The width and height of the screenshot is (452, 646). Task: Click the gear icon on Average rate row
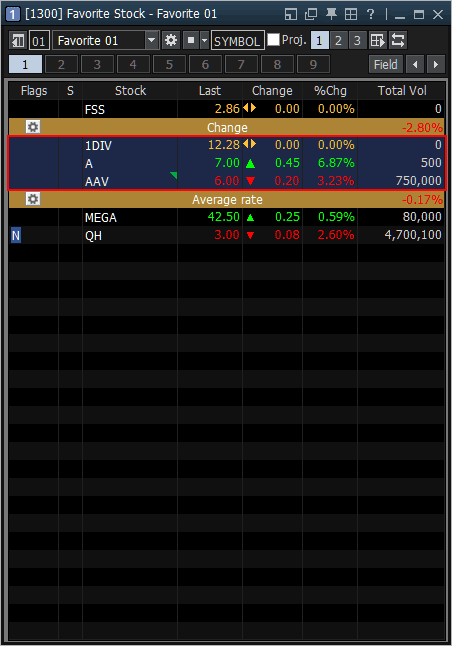[33, 199]
